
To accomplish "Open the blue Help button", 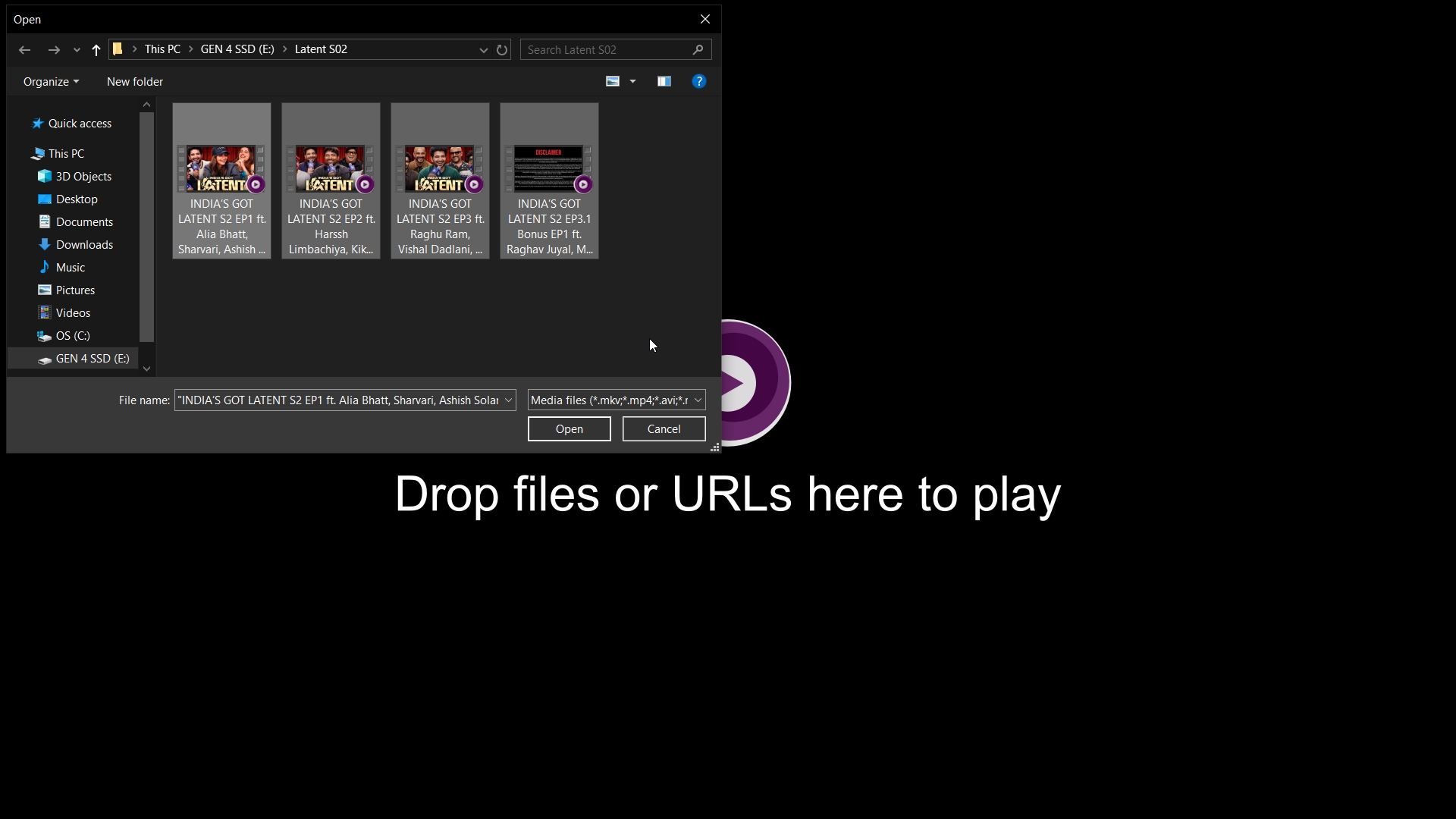I will 699,82.
